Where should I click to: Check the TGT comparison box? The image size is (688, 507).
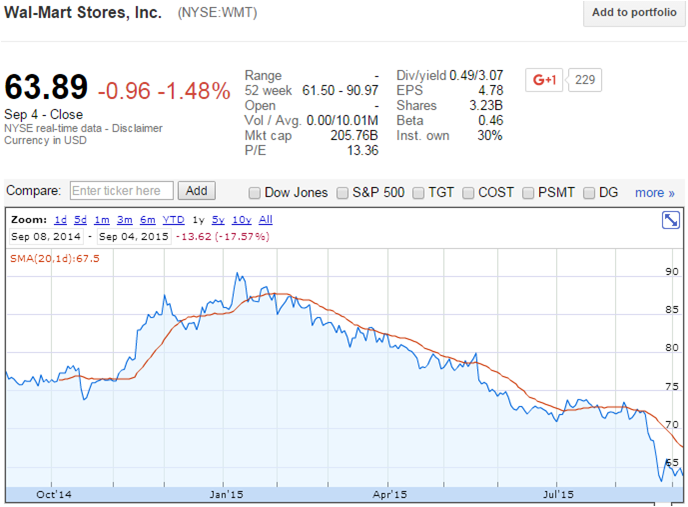pos(420,192)
